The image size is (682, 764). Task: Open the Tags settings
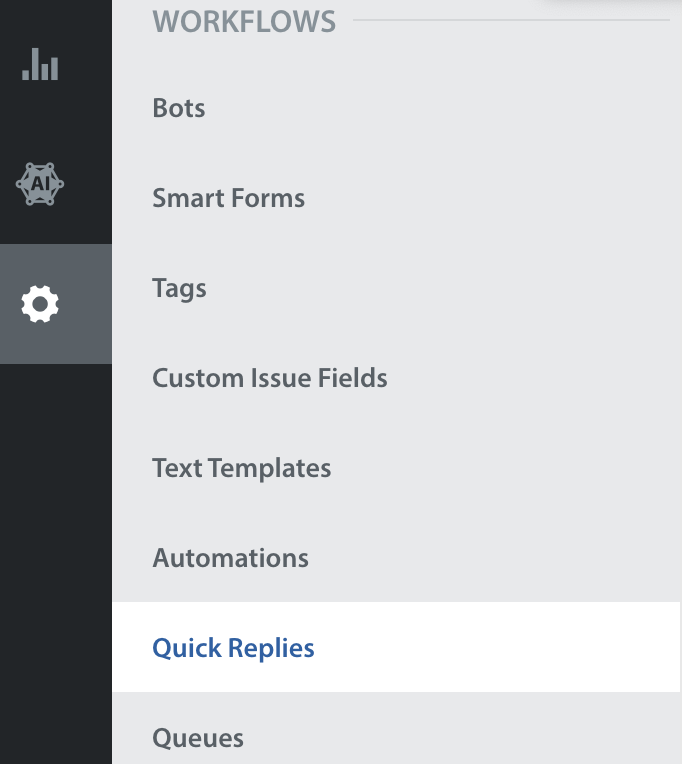click(x=179, y=288)
